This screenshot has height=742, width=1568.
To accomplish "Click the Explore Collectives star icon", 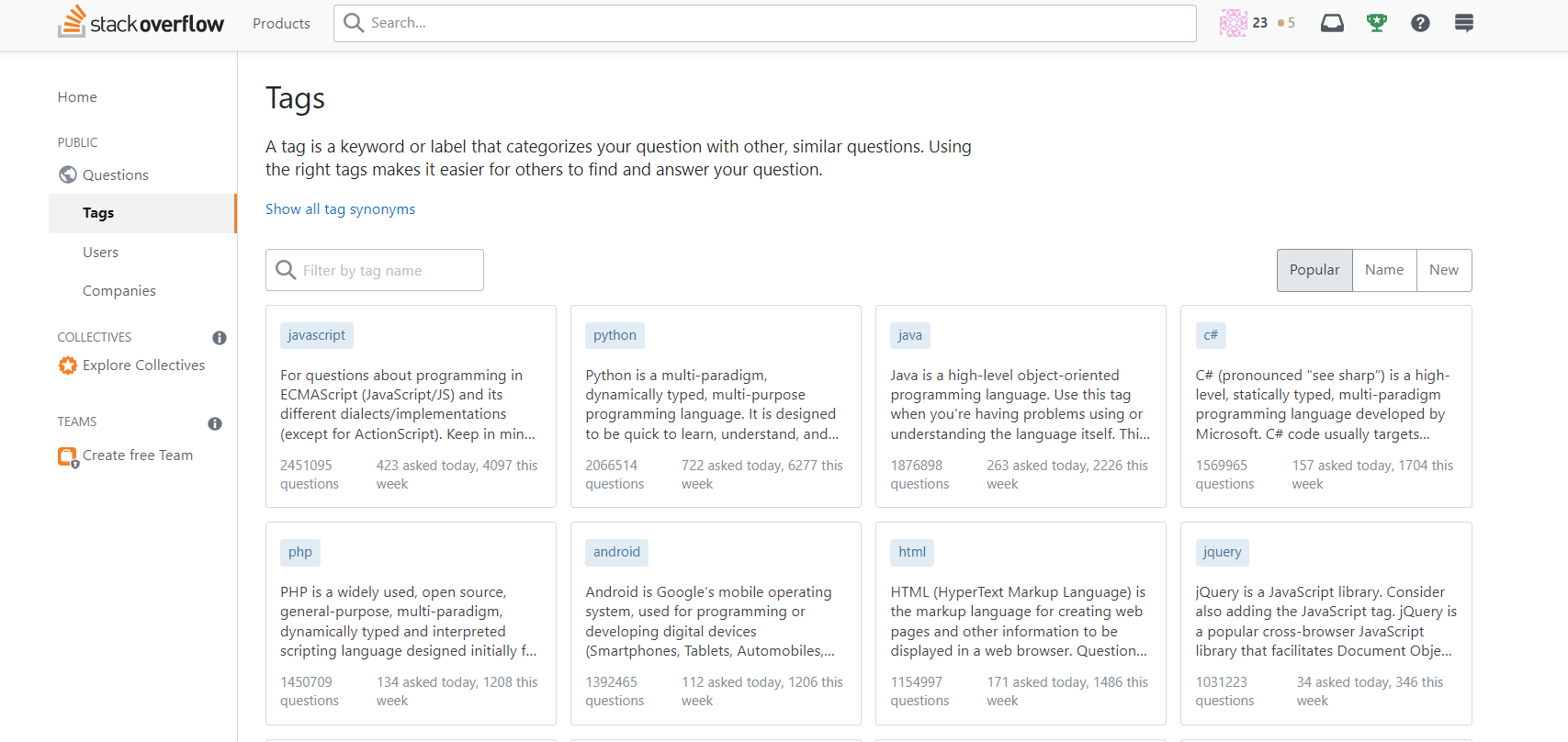I will pos(68,365).
